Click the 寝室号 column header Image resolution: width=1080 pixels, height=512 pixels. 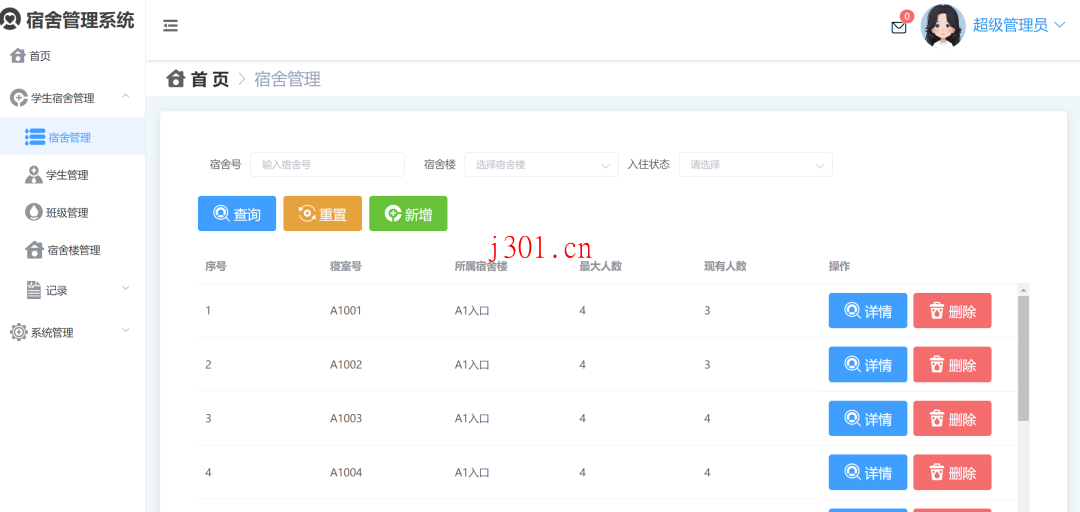tap(346, 267)
